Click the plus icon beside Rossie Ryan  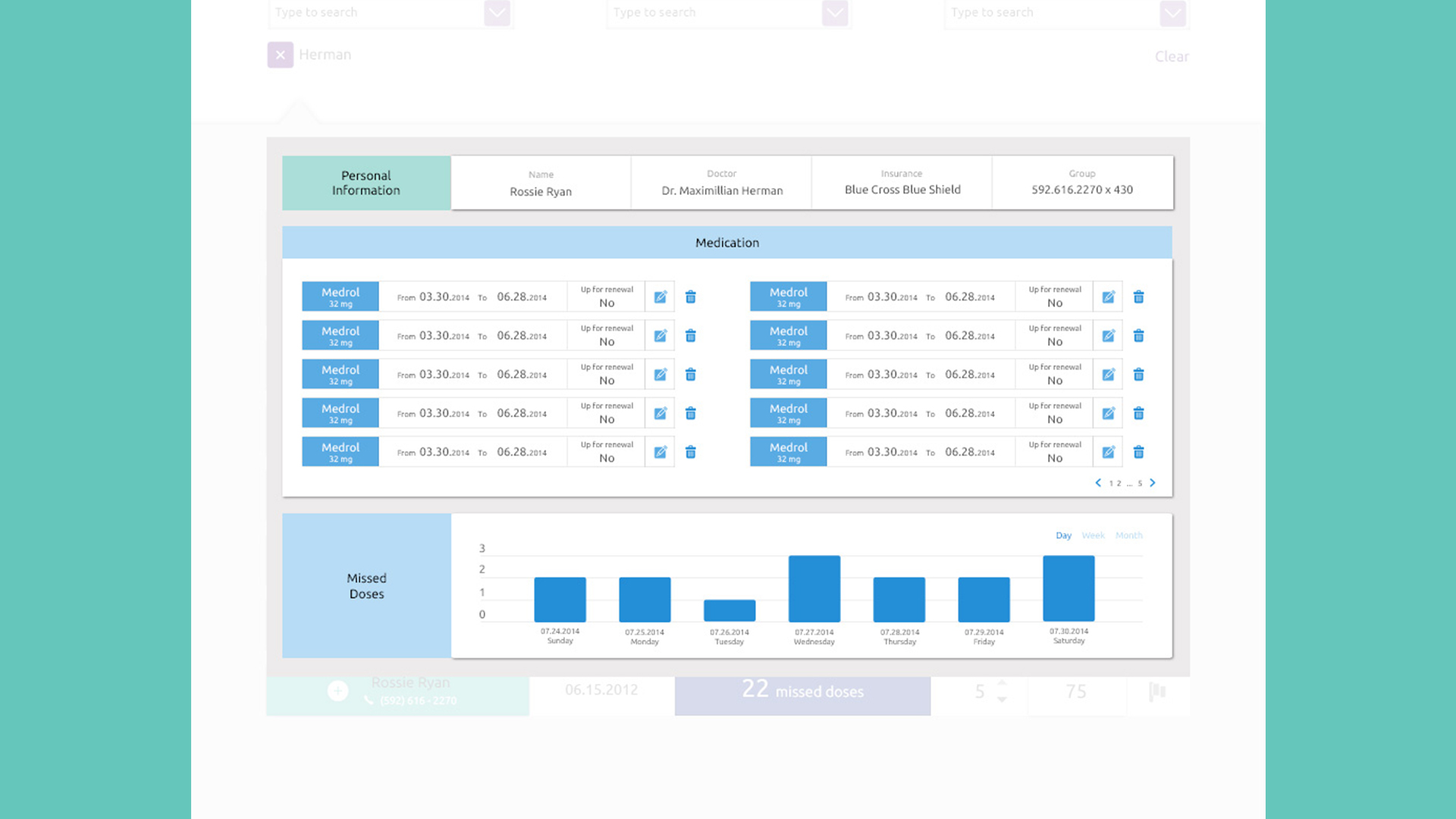click(338, 691)
